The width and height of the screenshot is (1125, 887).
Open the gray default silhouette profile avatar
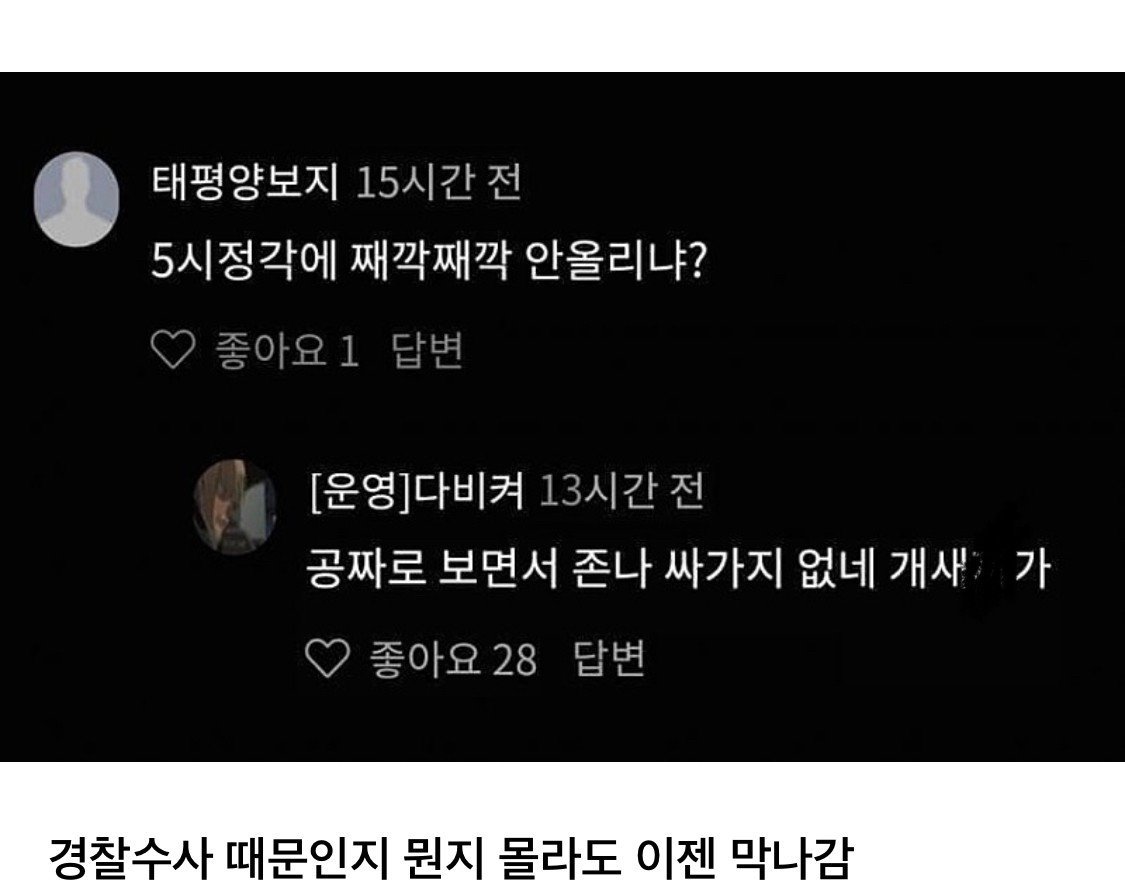click(x=77, y=199)
